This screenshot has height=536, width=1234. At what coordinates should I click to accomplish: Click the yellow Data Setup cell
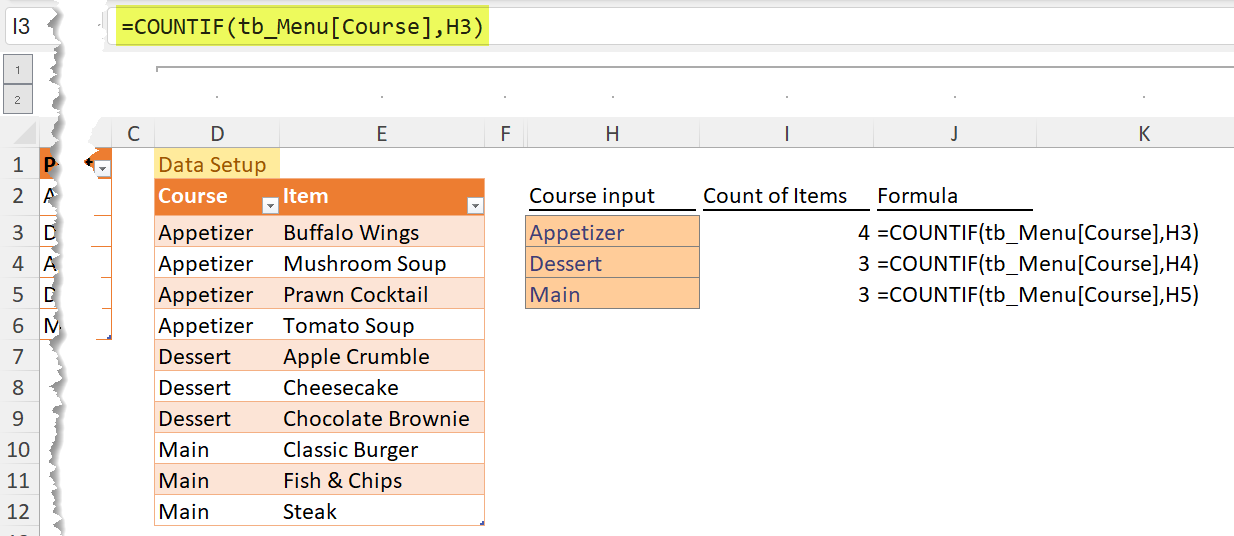pos(217,165)
